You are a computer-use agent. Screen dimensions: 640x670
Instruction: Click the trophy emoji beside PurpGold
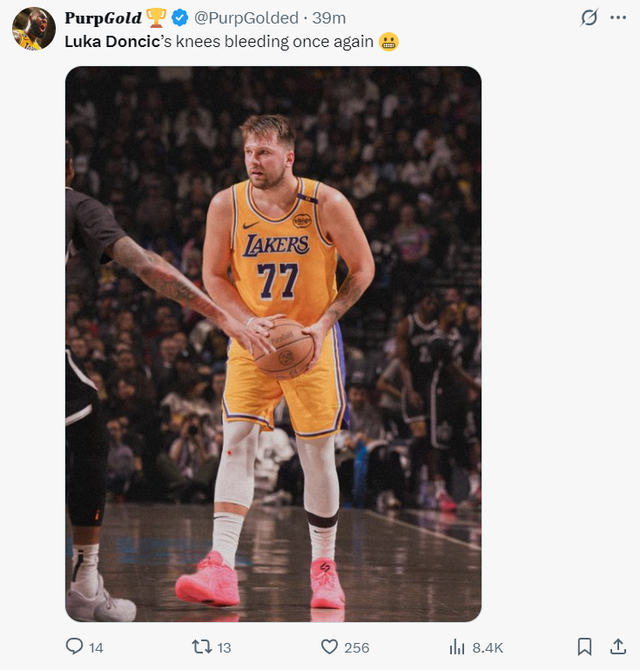pos(157,18)
